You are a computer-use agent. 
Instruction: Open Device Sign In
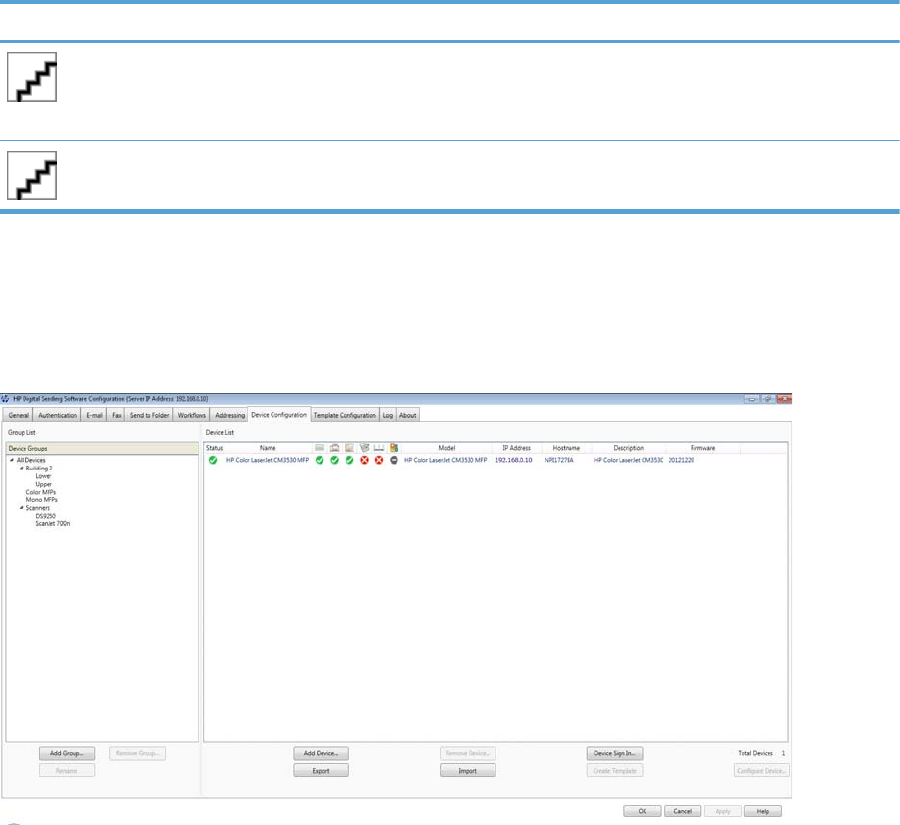(x=615, y=753)
